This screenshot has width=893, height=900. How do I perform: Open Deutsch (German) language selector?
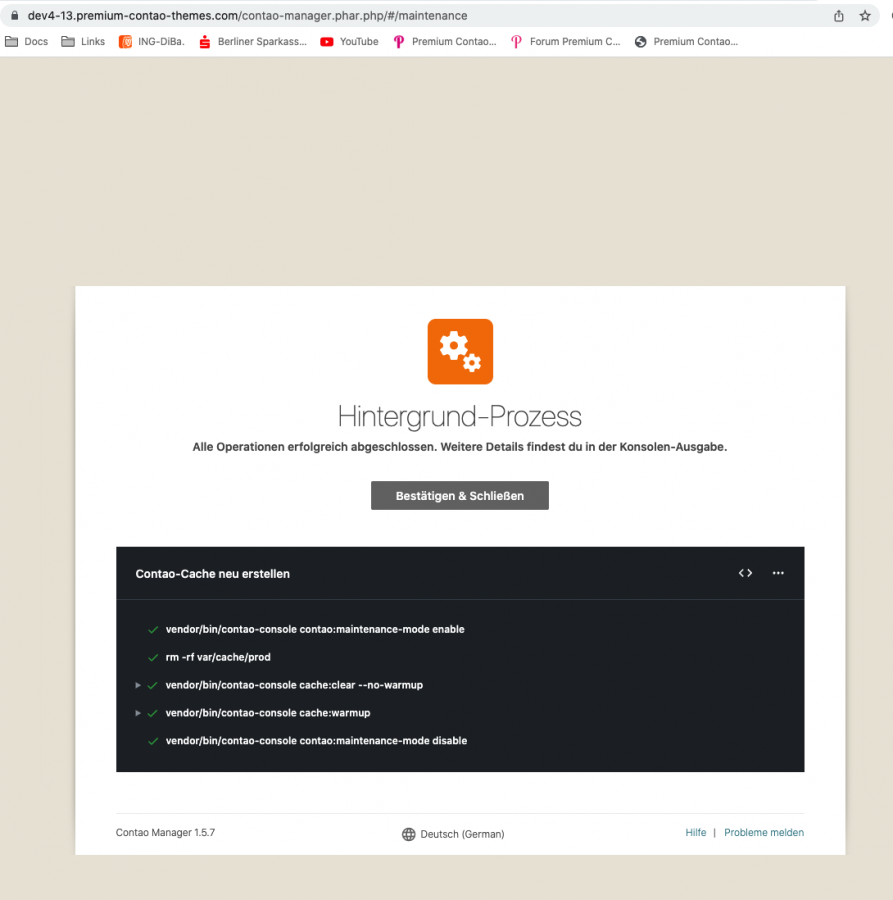[x=453, y=834]
